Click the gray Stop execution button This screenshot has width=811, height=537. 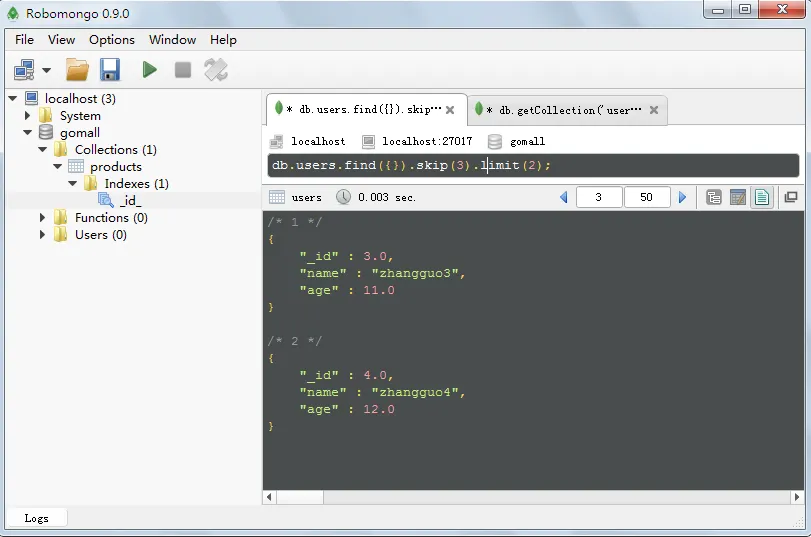coord(183,70)
